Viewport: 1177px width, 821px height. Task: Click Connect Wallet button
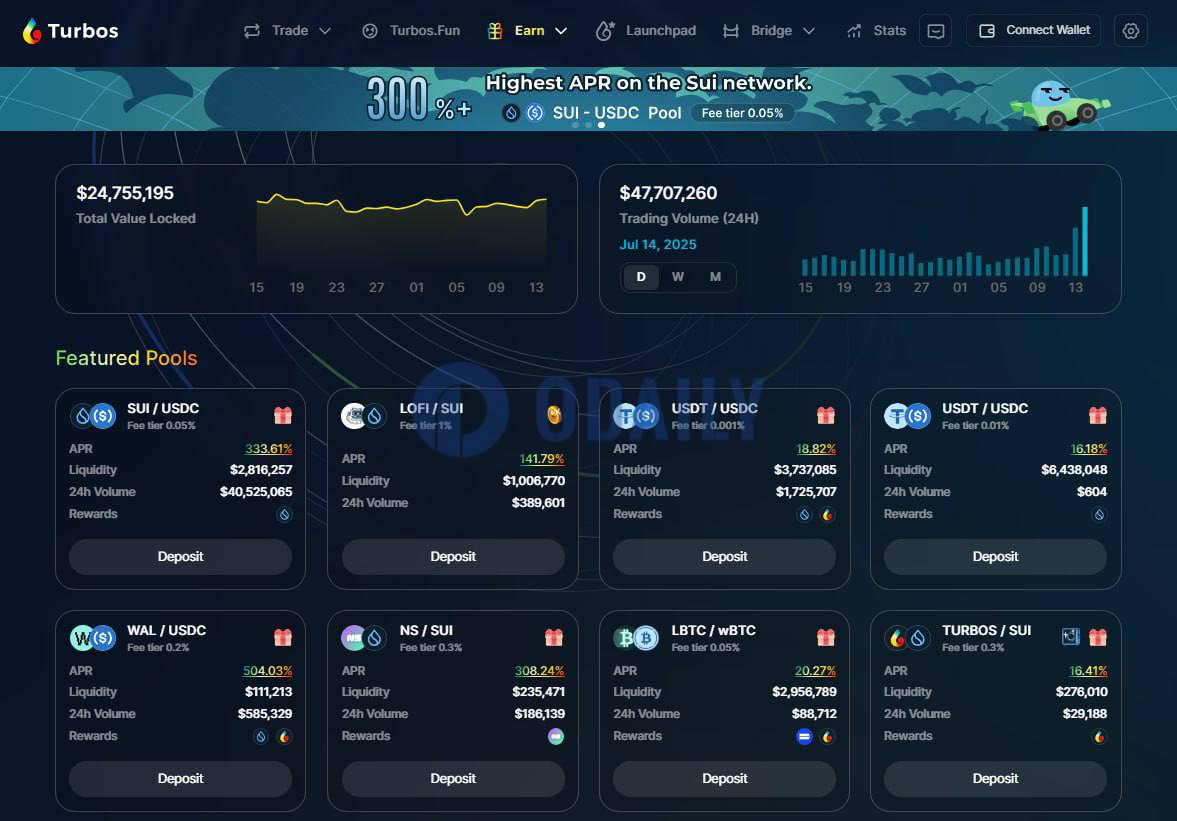pyautogui.click(x=1034, y=30)
